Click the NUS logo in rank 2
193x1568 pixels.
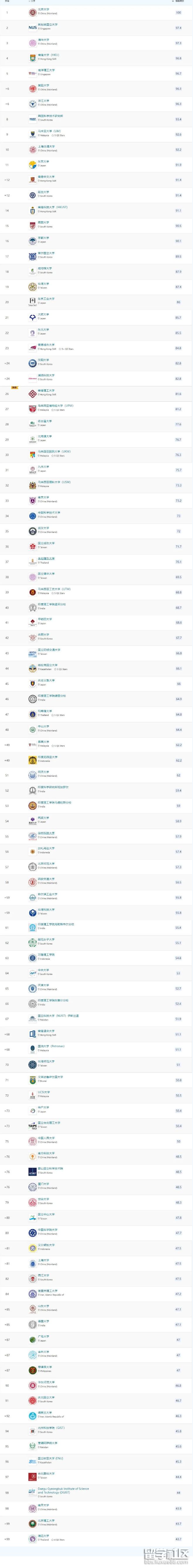pyautogui.click(x=33, y=27)
